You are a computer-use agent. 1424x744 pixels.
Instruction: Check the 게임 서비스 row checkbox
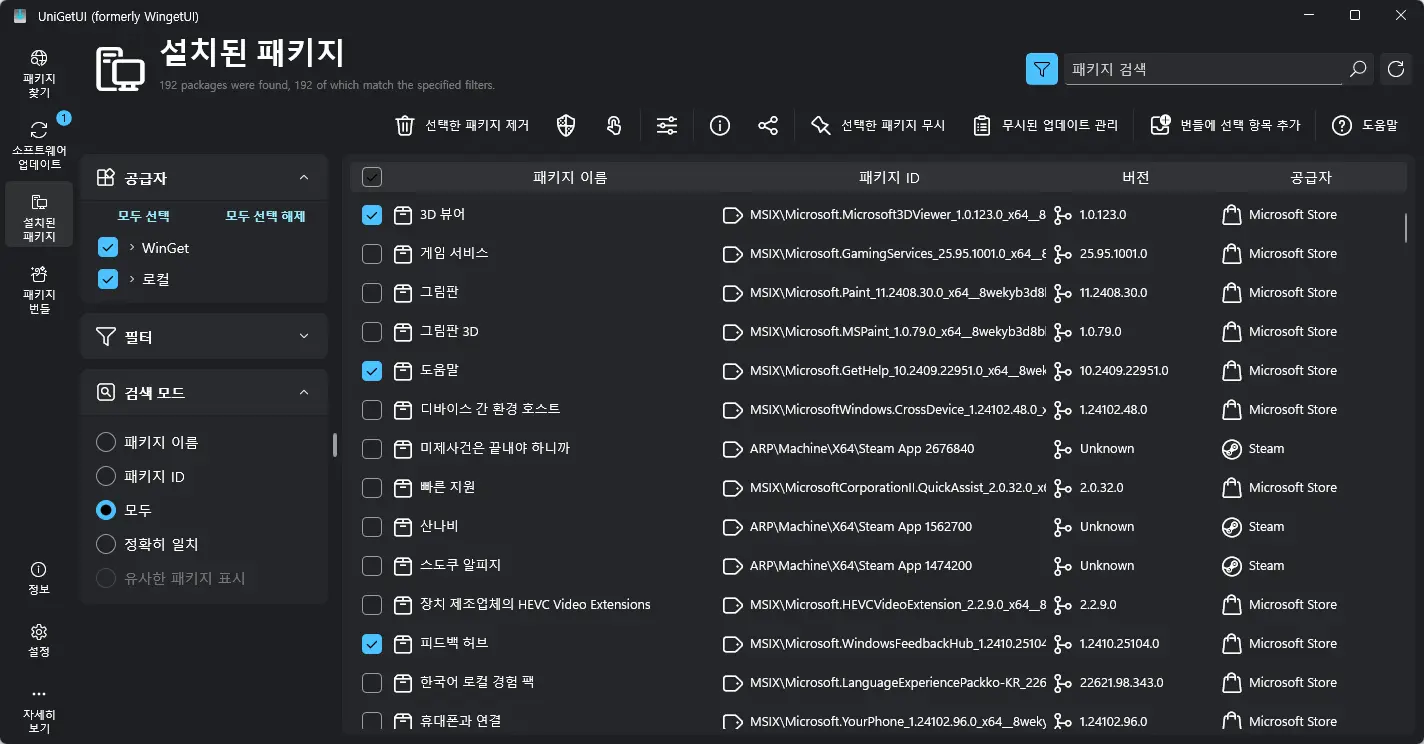[372, 254]
